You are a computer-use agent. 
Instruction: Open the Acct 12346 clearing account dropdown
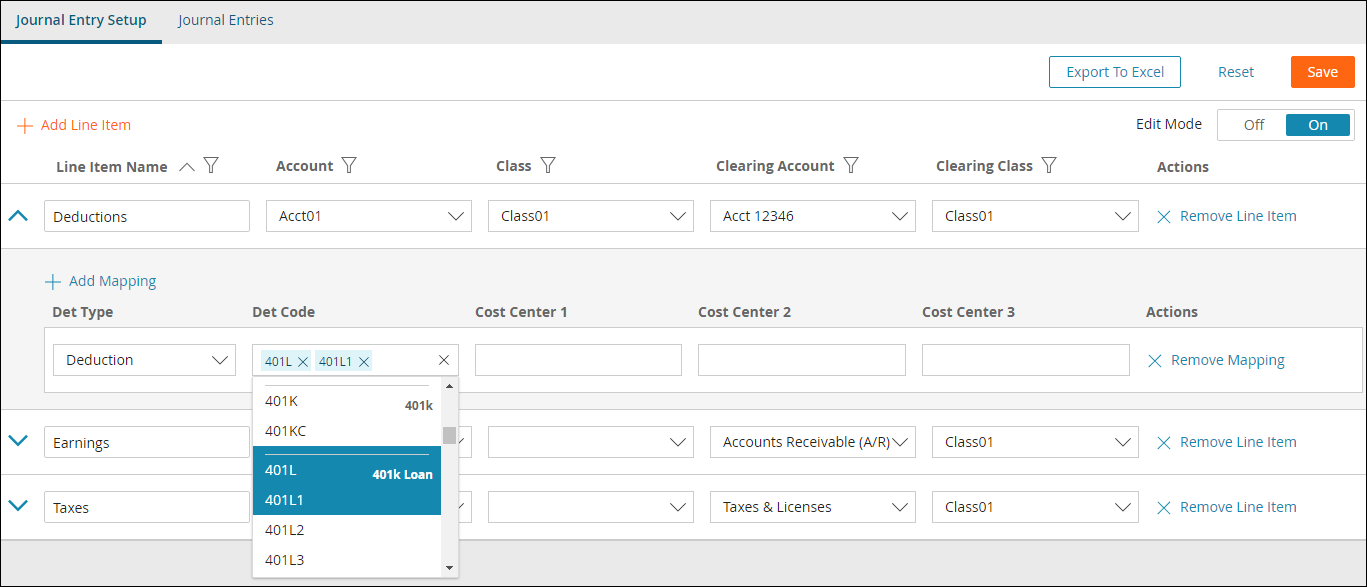click(x=813, y=216)
